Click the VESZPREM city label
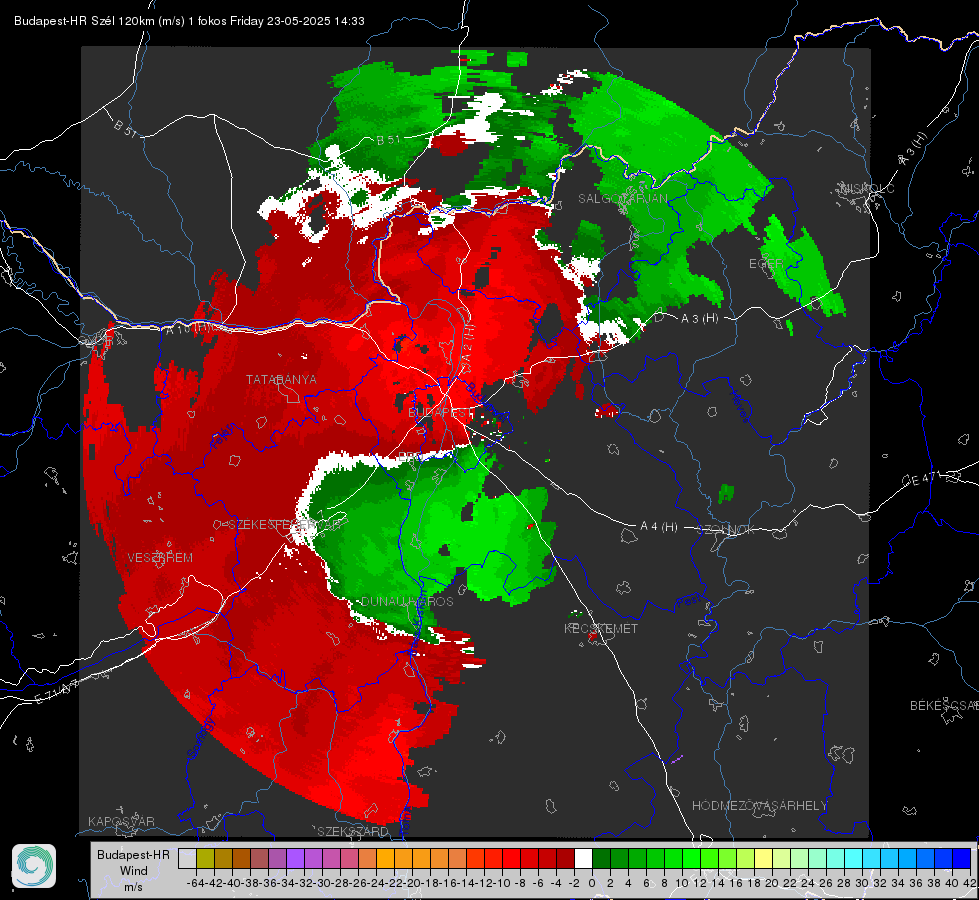The width and height of the screenshot is (979, 900). pos(160,558)
